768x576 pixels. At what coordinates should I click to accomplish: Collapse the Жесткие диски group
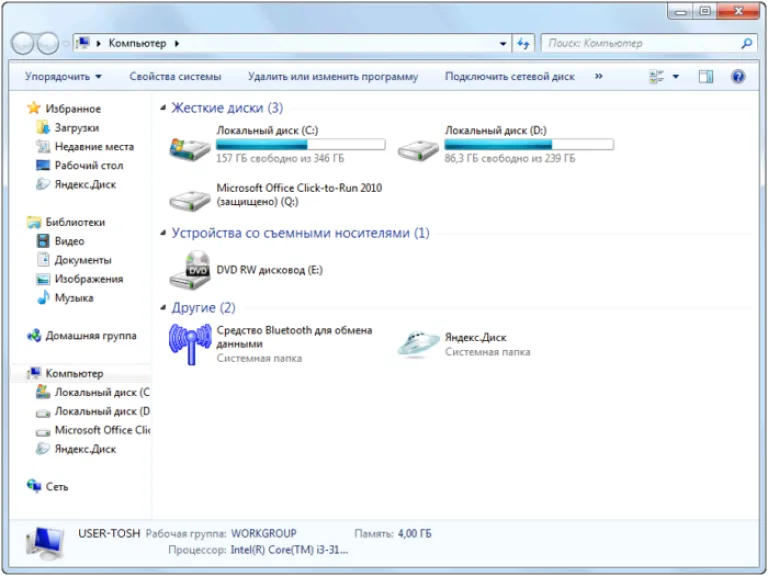(x=163, y=108)
